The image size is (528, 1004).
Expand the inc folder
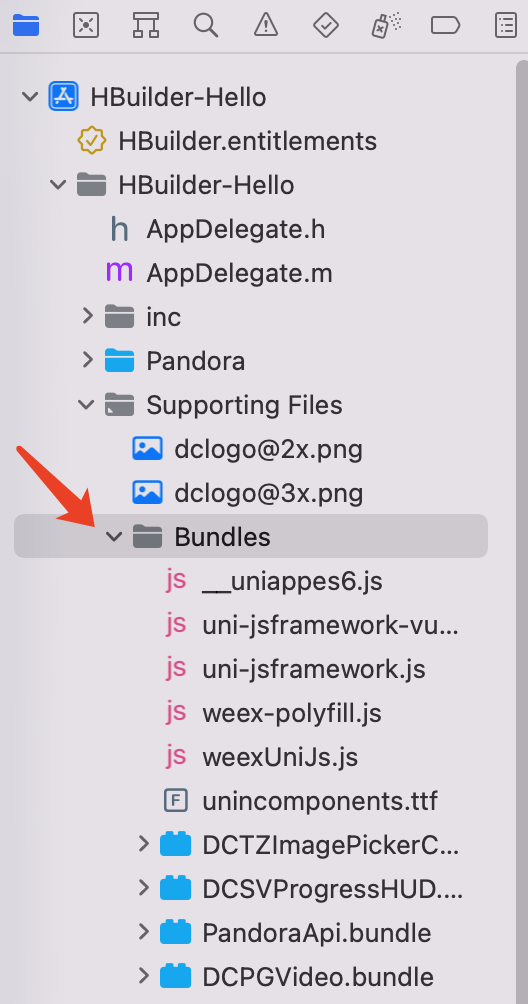pos(88,316)
